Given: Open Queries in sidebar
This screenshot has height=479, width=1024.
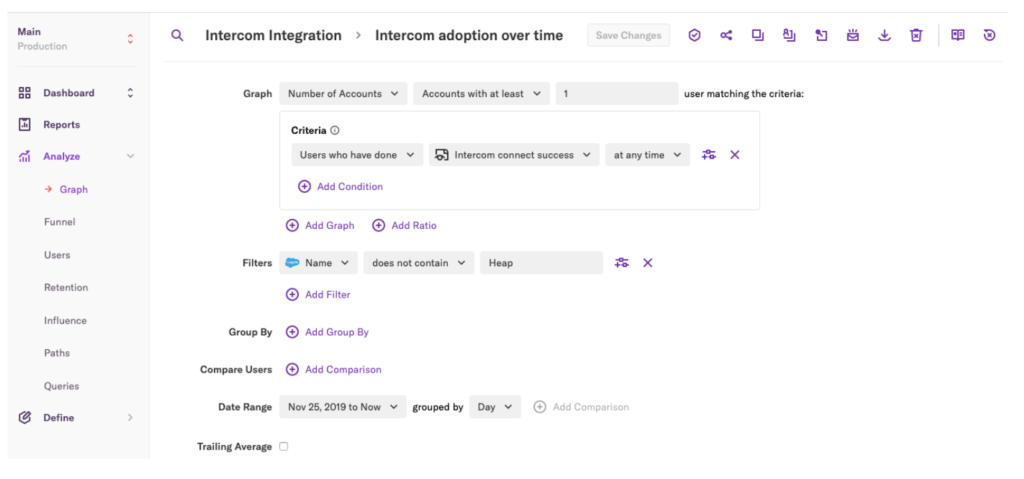Looking at the screenshot, I should (x=61, y=386).
